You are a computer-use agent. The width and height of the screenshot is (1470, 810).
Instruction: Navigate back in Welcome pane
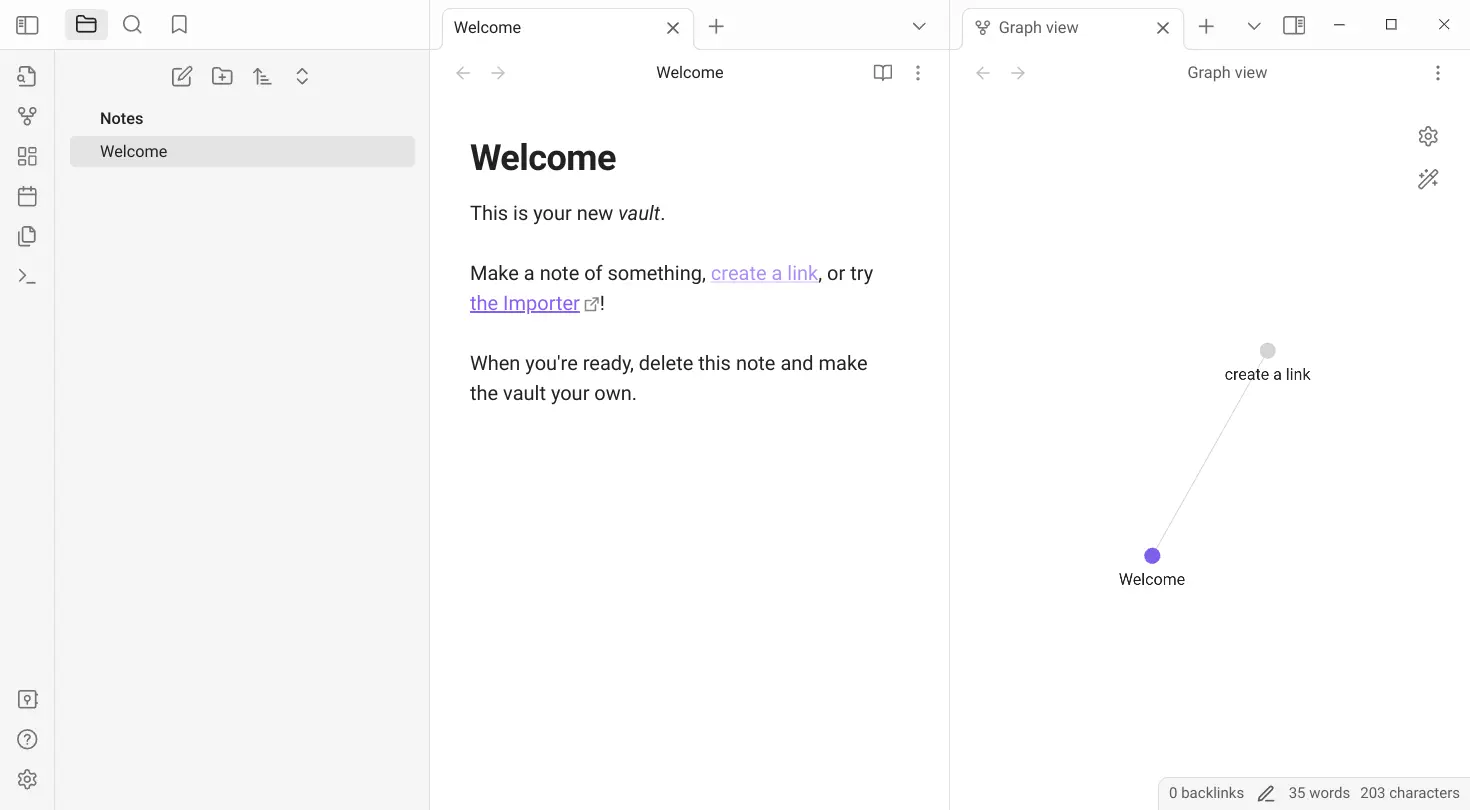463,73
